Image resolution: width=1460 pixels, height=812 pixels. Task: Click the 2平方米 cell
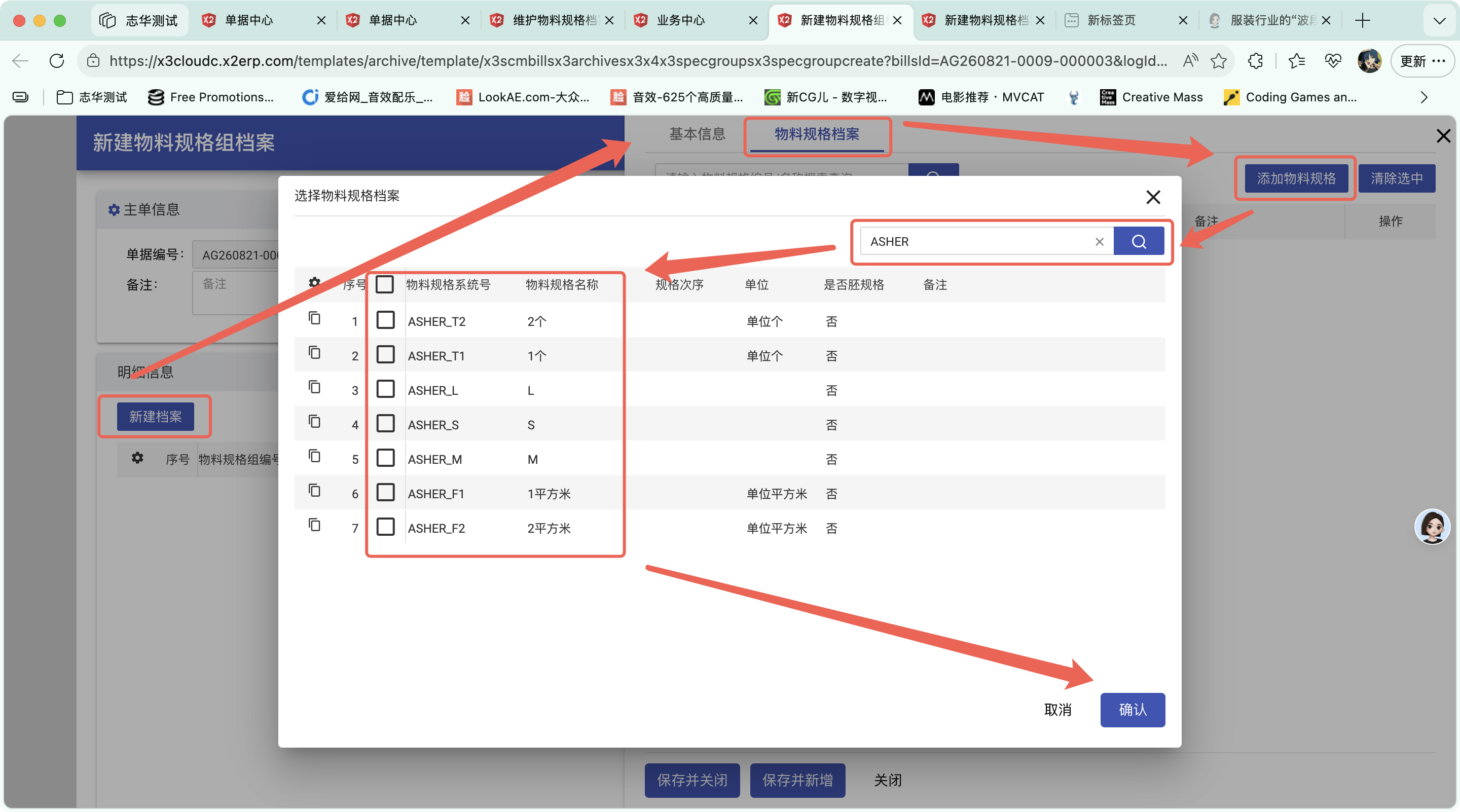[549, 528]
